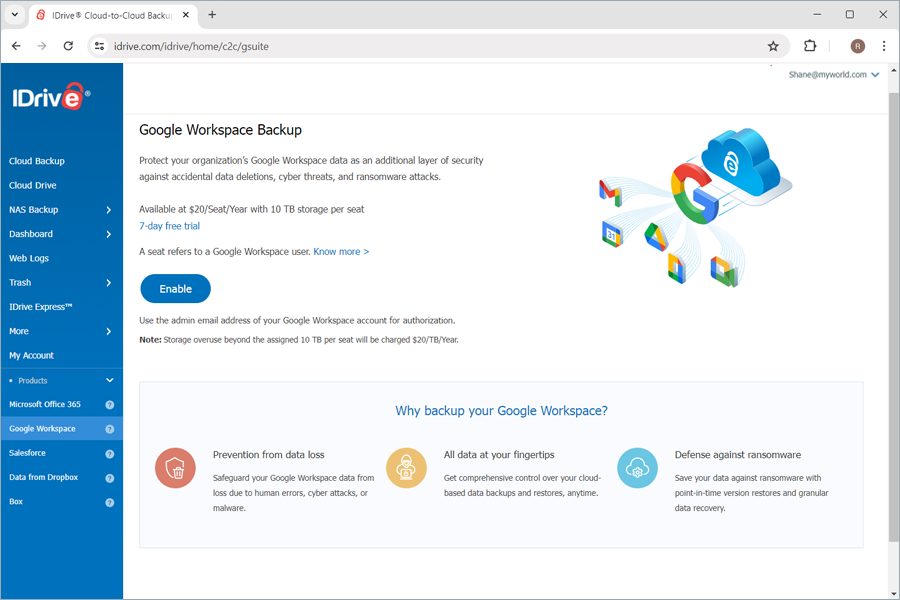Screen dimensions: 900x600
Task: Select Microsoft Office 365 product
Action: coord(45,404)
